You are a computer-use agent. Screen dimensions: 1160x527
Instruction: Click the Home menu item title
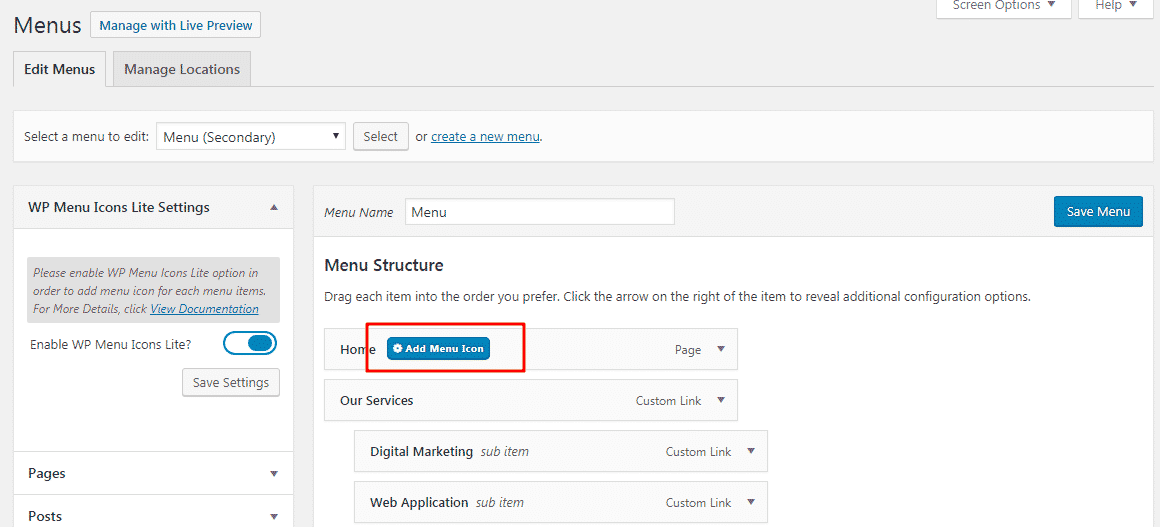tap(357, 349)
